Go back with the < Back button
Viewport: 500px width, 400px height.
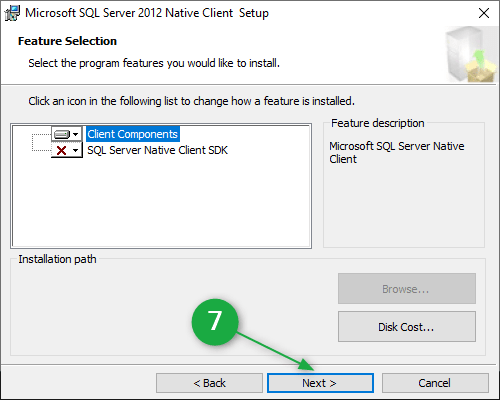[x=209, y=383]
